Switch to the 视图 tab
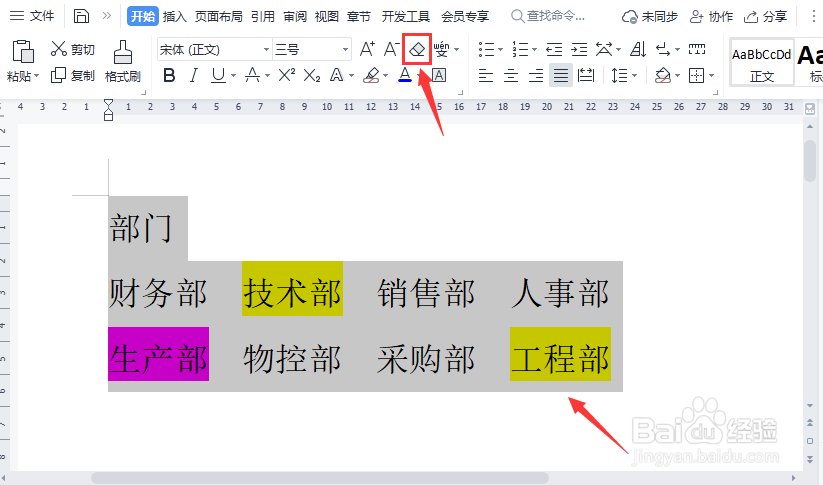823x485 pixels. 326,16
